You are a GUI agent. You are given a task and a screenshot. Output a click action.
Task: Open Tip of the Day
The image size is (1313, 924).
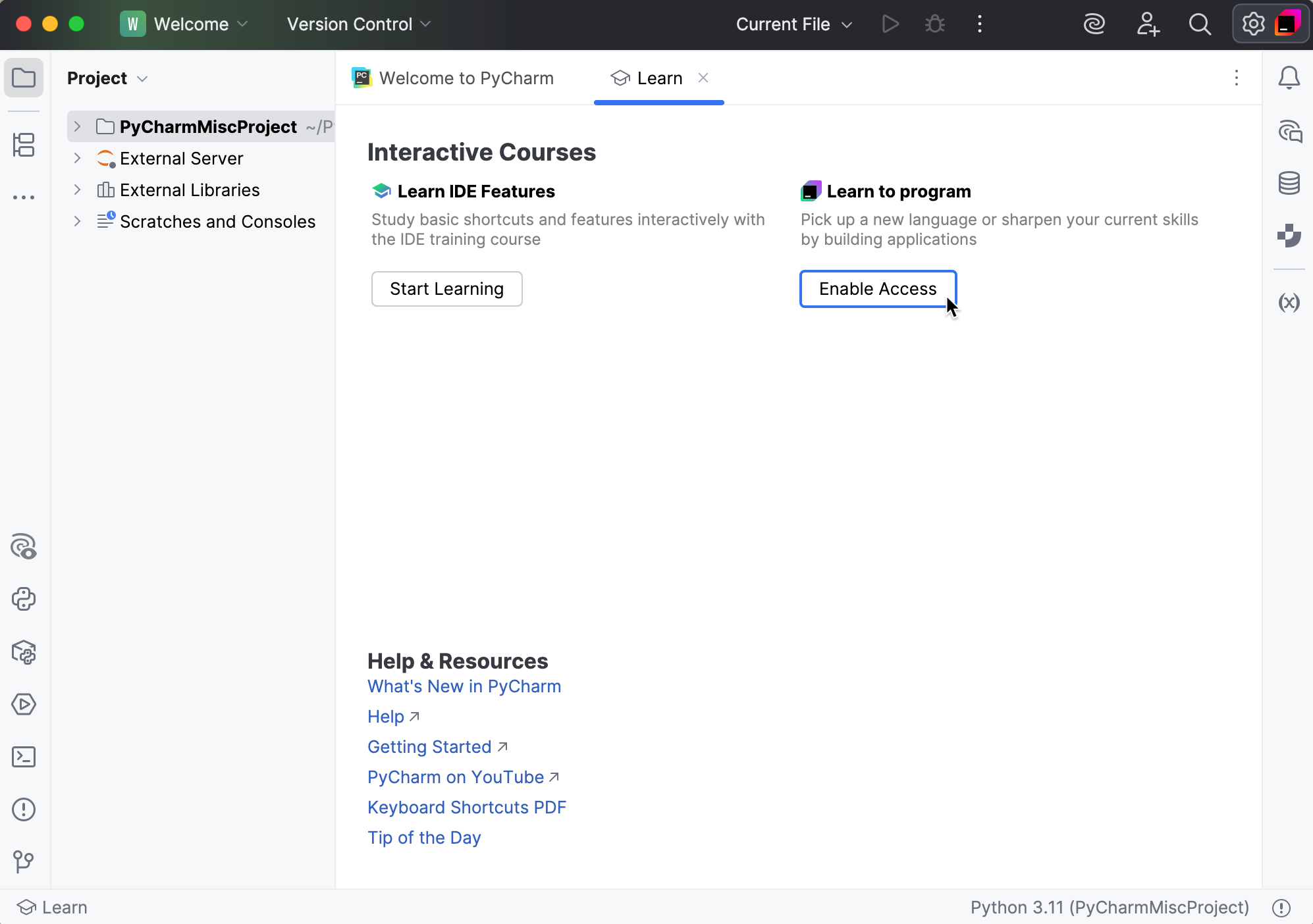(423, 837)
